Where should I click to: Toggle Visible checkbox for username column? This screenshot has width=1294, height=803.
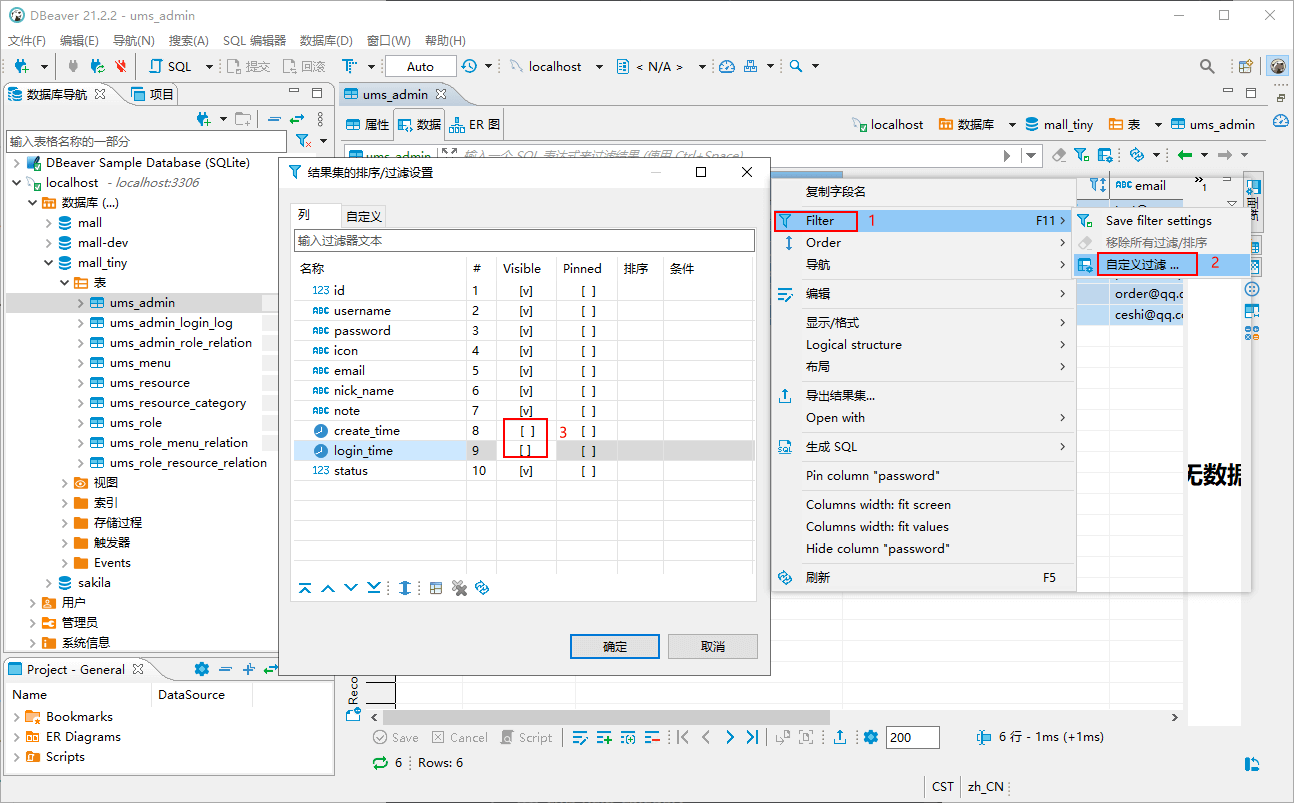coord(526,310)
